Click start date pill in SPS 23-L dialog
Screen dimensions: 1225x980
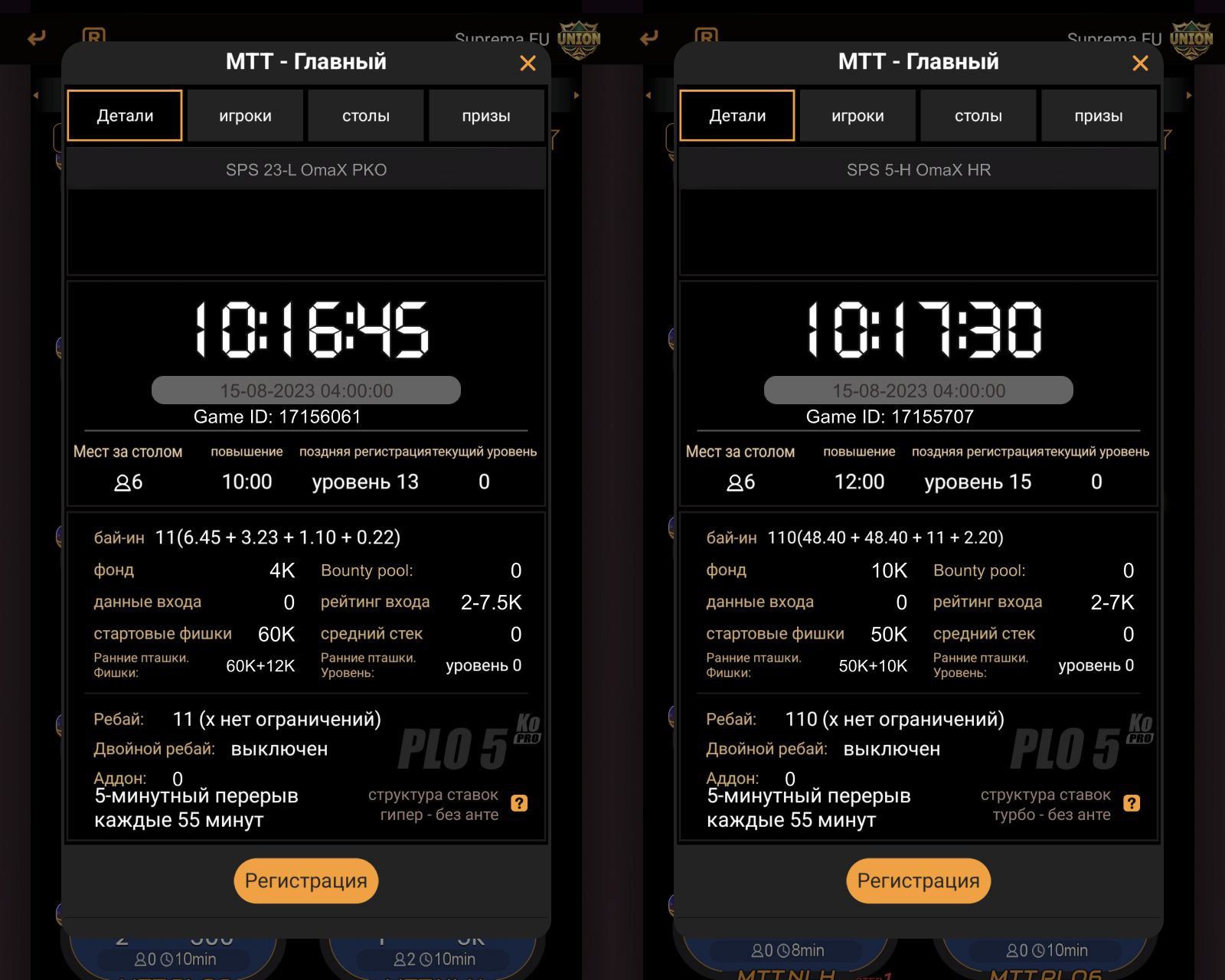pos(306,390)
